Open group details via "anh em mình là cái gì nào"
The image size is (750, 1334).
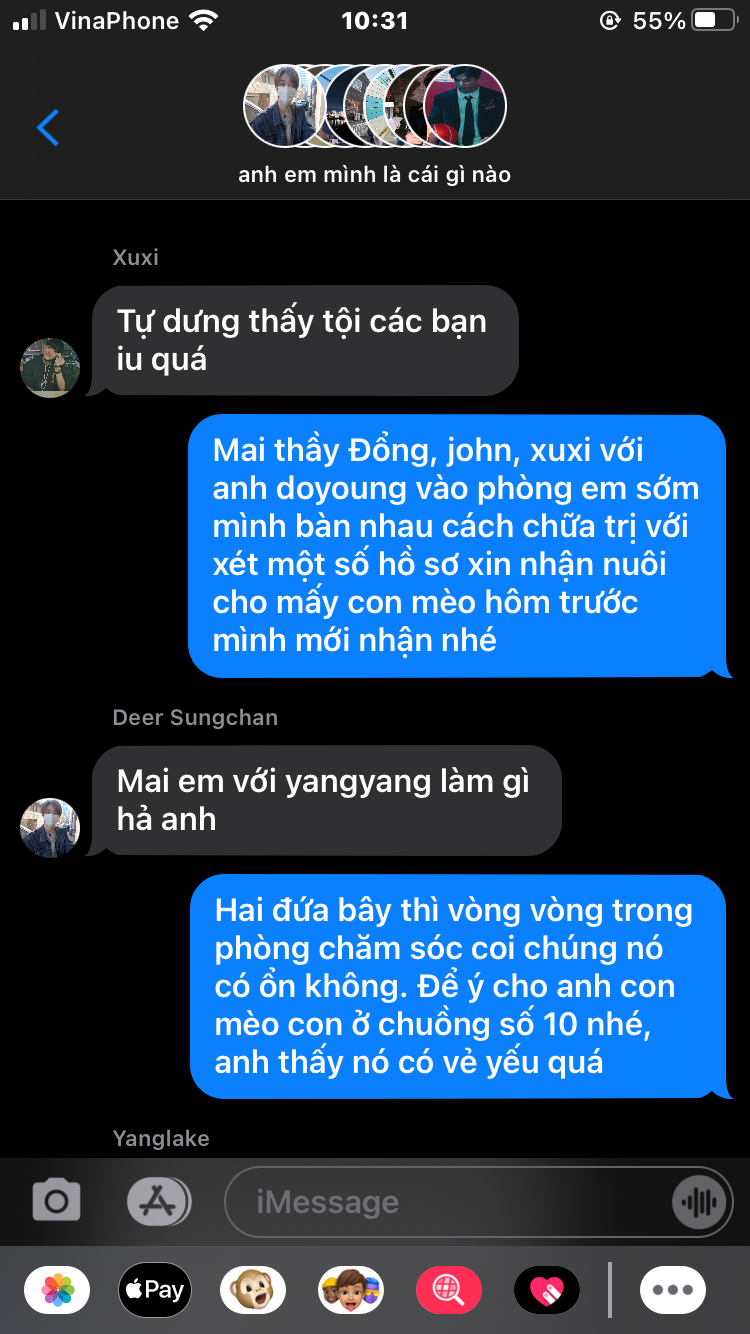pyautogui.click(x=375, y=175)
